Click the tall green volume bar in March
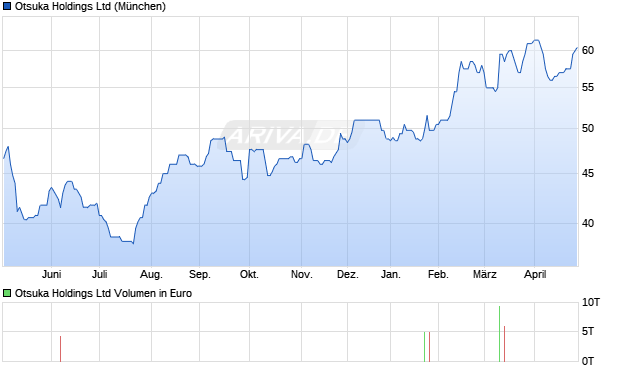This screenshot has height=371, width=620. pyautogui.click(x=499, y=334)
